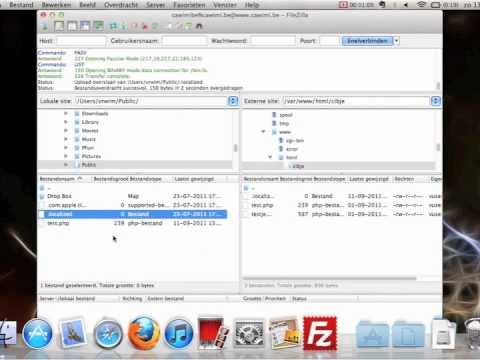Expand the Music folder in local tree
This screenshot has height=360, width=480.
(x=66, y=139)
